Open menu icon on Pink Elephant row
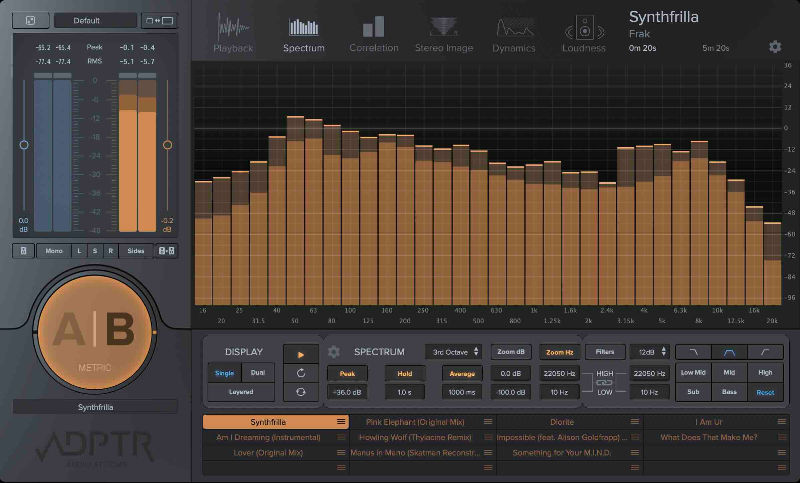This screenshot has width=800, height=483. [x=488, y=422]
